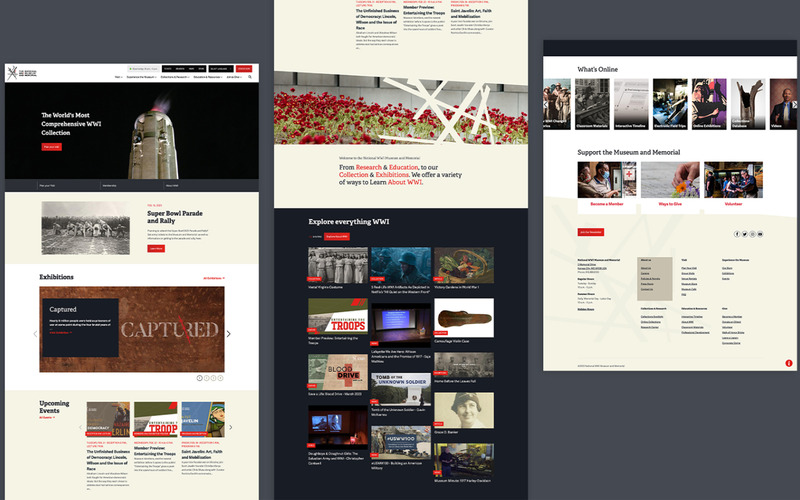Show previous exhibition in Exhibitions carousel
Image resolution: width=800 pixels, height=500 pixels.
tap(35, 334)
